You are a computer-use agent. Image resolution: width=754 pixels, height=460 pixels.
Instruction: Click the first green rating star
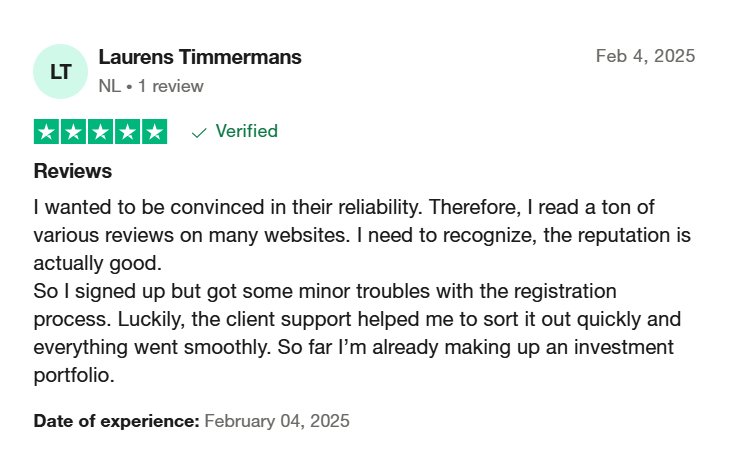pos(46,132)
